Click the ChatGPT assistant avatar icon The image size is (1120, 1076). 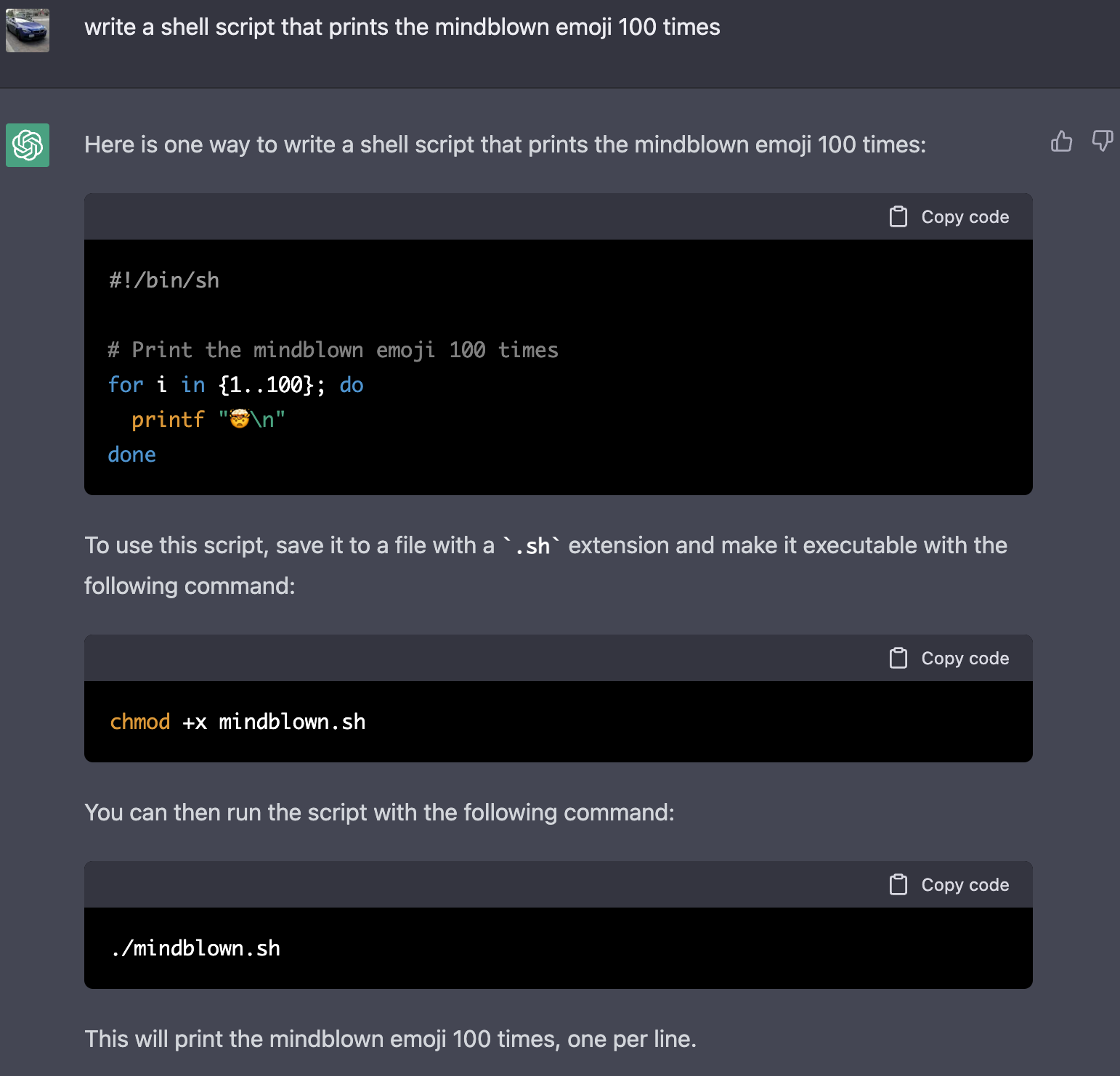[27, 146]
